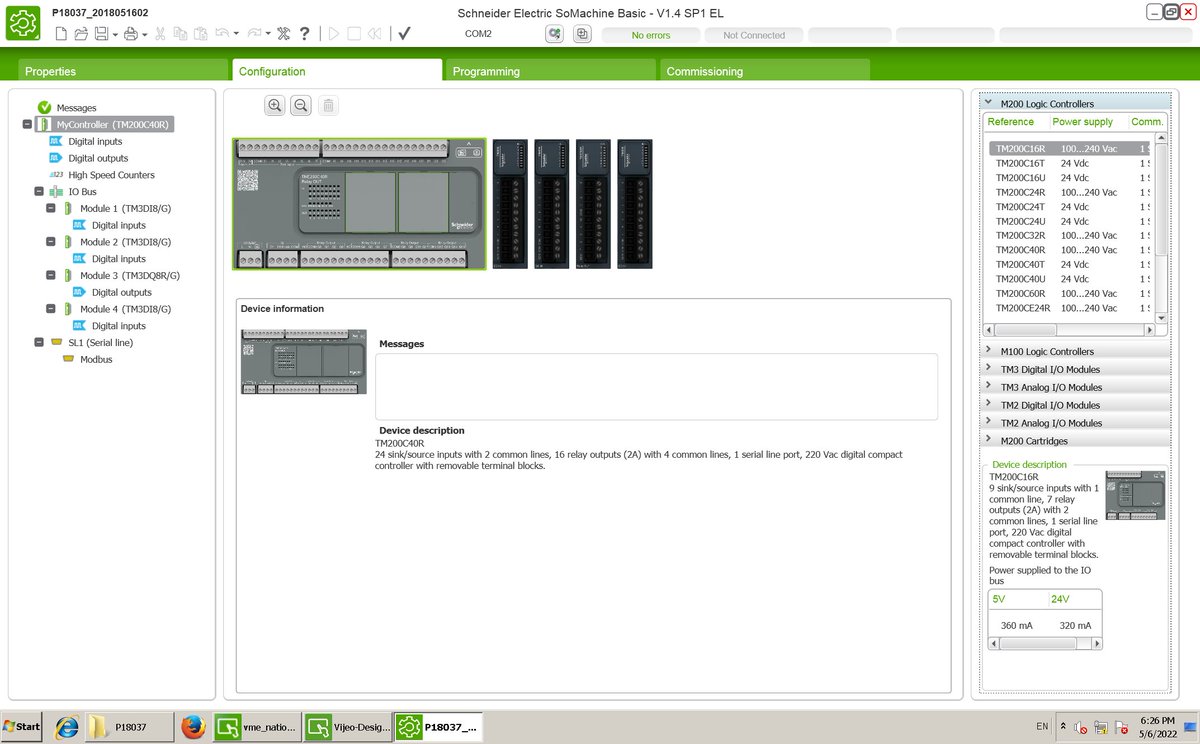Collapse the SL1 (Serial line) node
1200x744 pixels.
click(38, 342)
